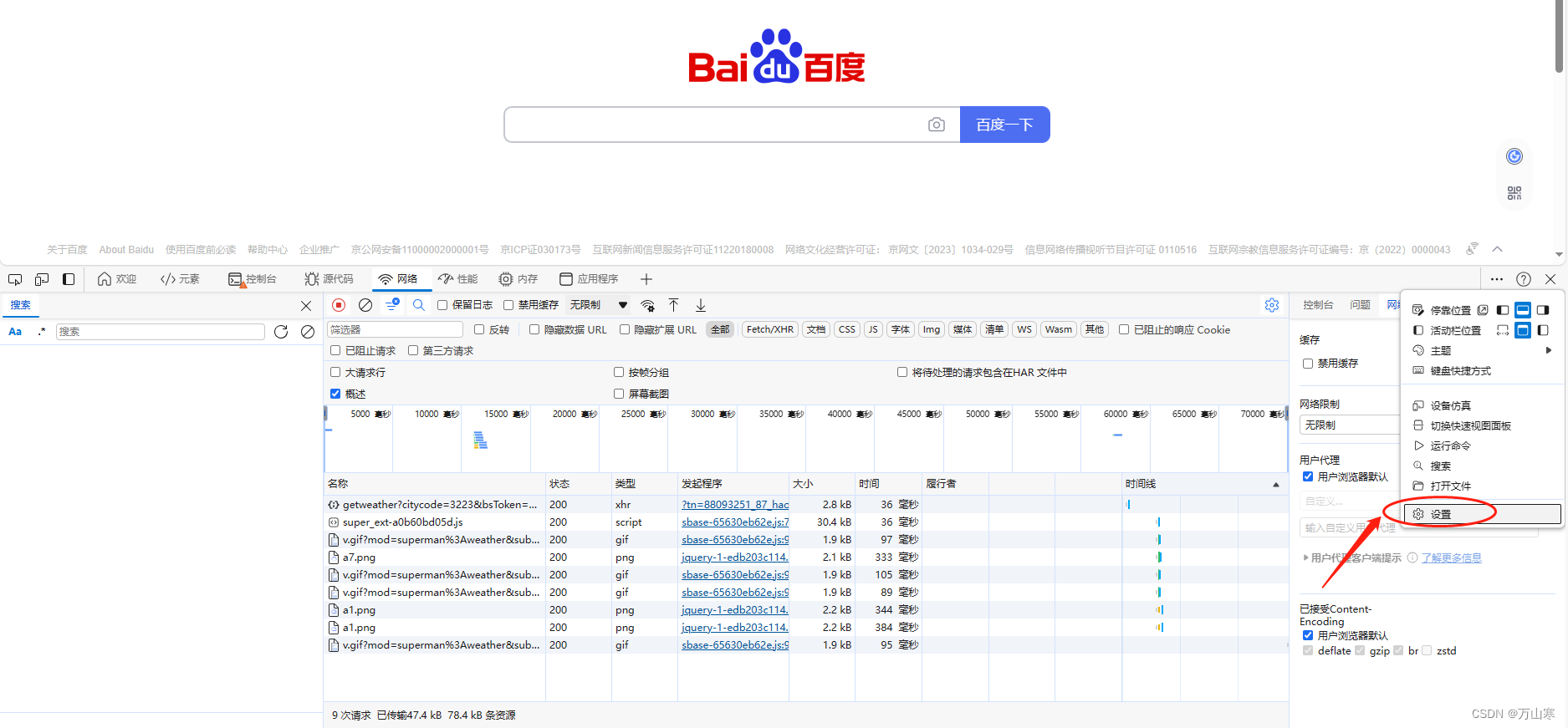Switch to the 源代码 tab
Screen dimensions: 1568x728
tap(329, 279)
